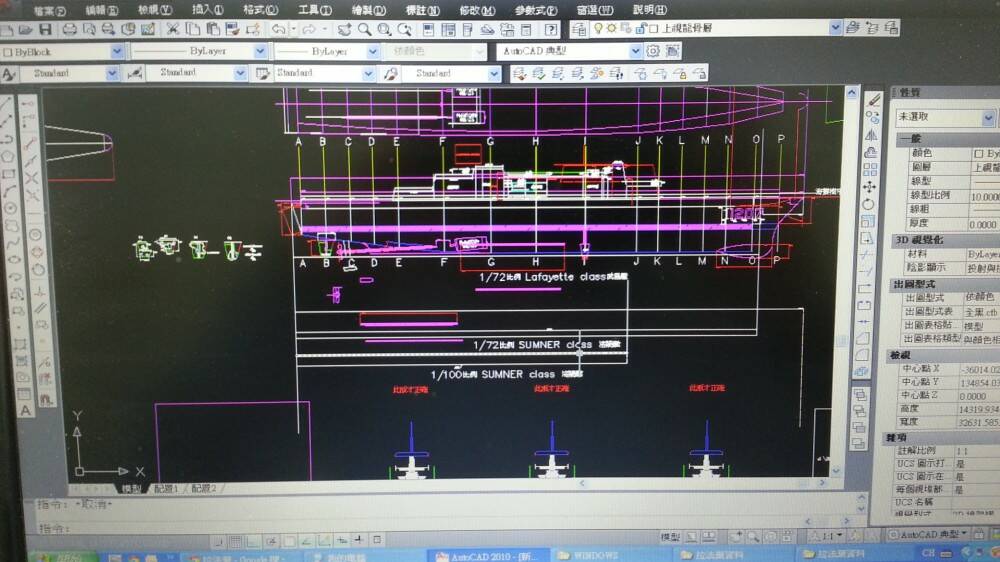Switch to the 配置1 layout tab
The width and height of the screenshot is (1000, 562).
[165, 489]
